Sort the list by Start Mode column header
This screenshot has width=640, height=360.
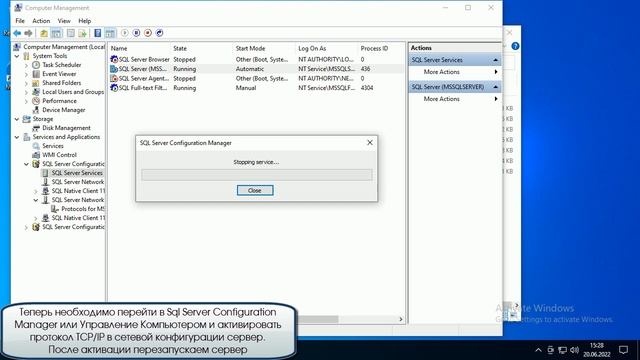pos(264,48)
